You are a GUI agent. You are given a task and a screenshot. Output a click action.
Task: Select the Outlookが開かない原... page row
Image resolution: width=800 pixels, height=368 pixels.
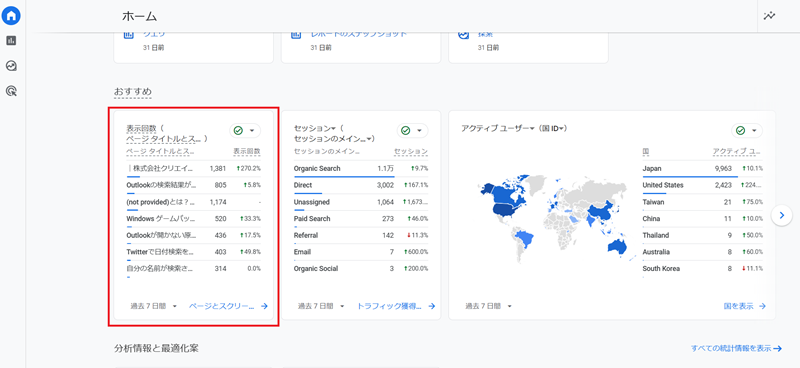tap(193, 236)
